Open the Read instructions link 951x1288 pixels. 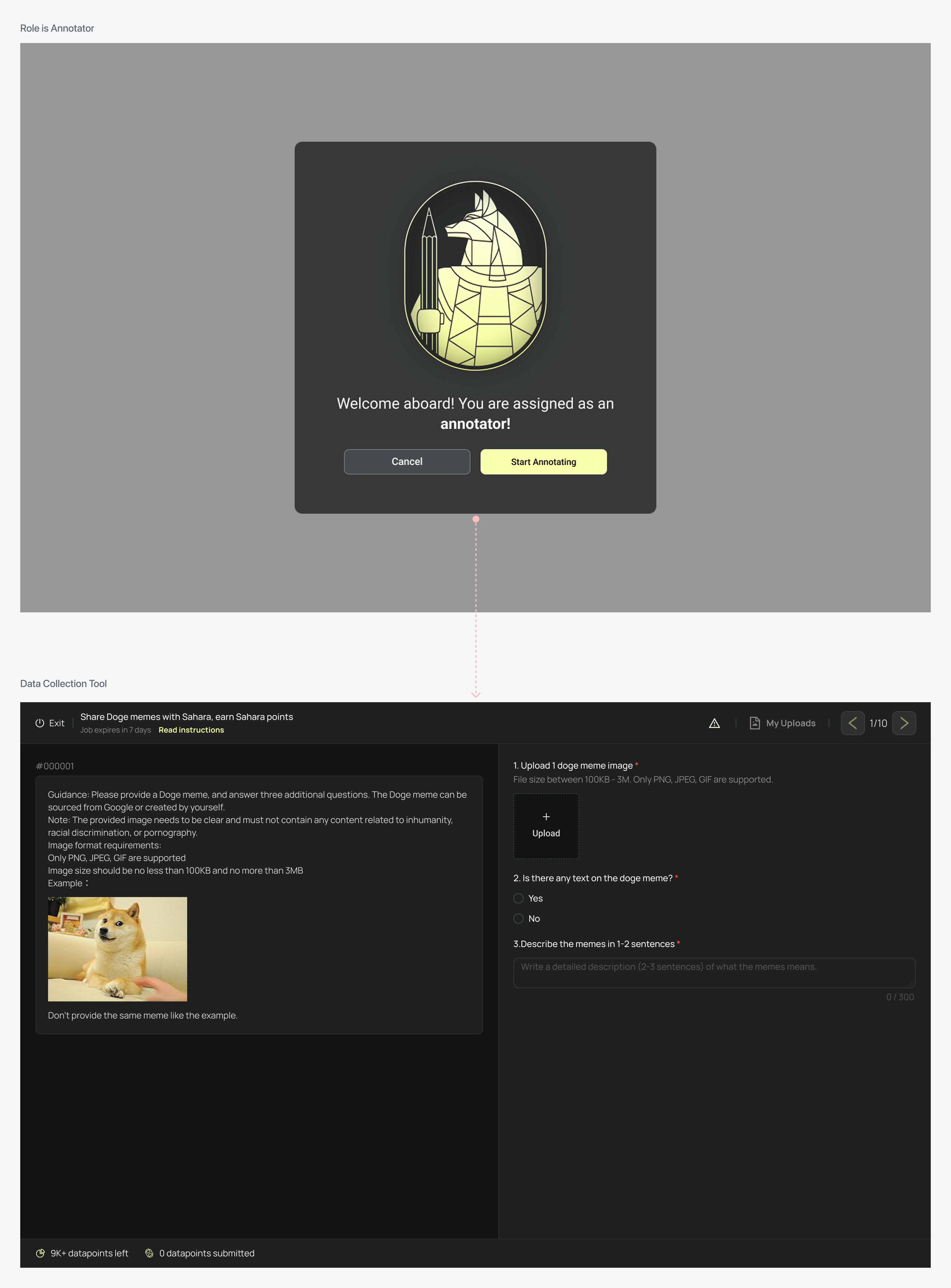point(191,730)
